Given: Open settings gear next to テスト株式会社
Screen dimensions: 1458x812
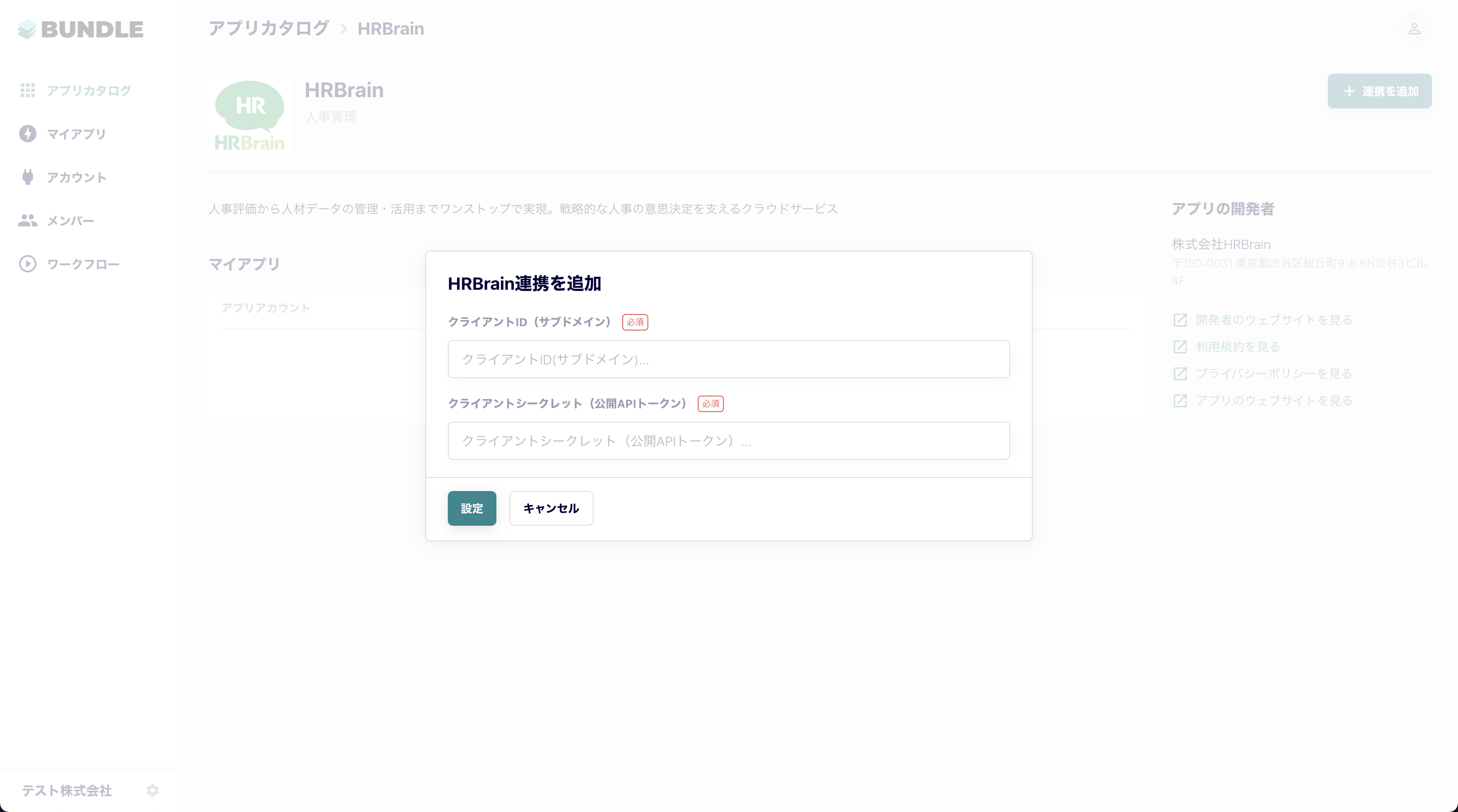Looking at the screenshot, I should pos(153,790).
